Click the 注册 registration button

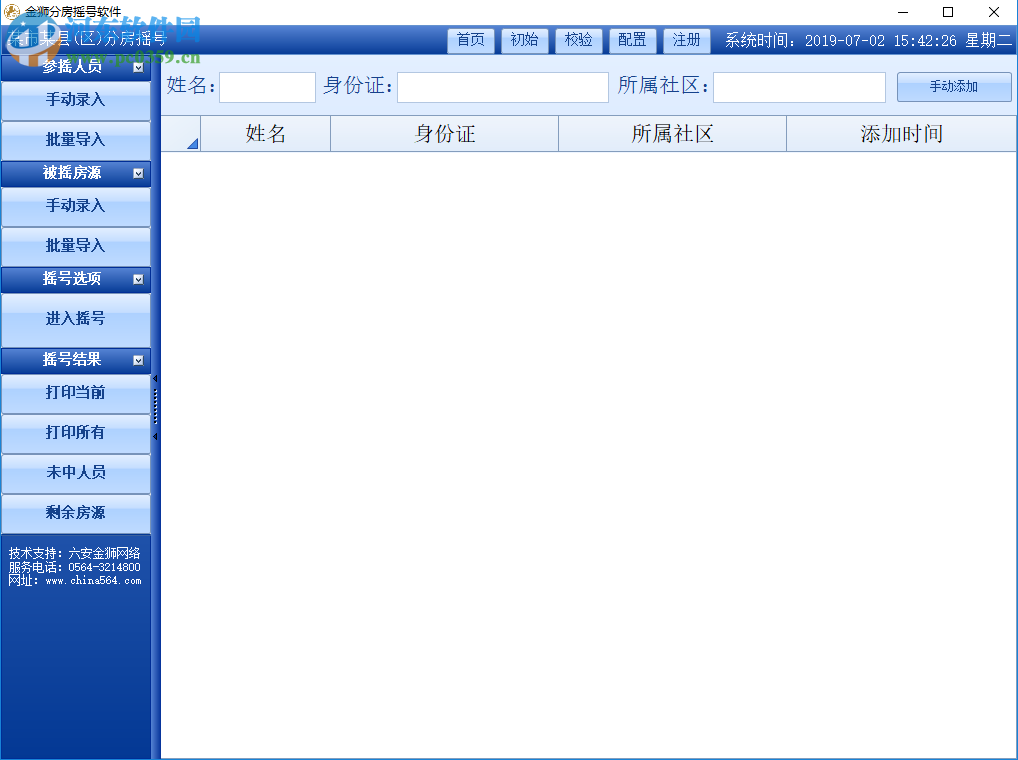tap(686, 40)
